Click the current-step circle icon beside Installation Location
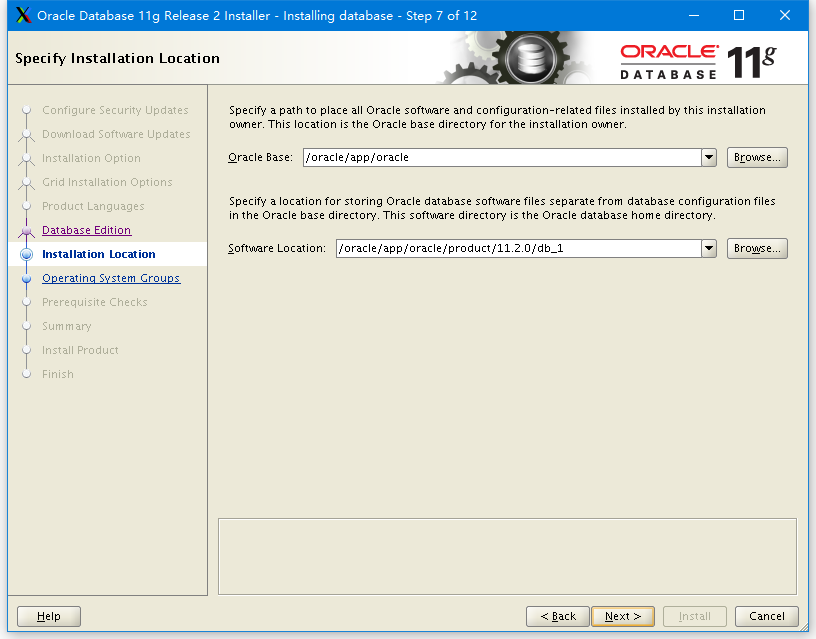 click(27, 254)
